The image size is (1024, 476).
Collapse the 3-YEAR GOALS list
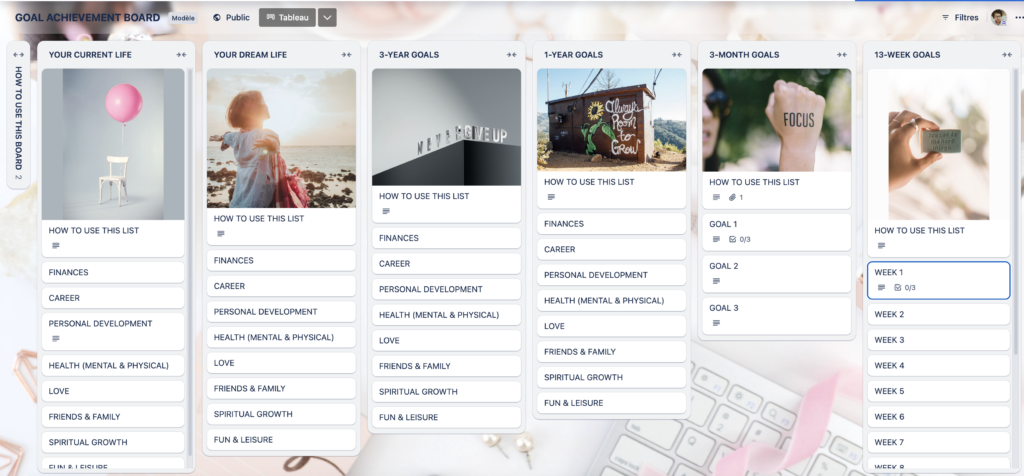511,55
